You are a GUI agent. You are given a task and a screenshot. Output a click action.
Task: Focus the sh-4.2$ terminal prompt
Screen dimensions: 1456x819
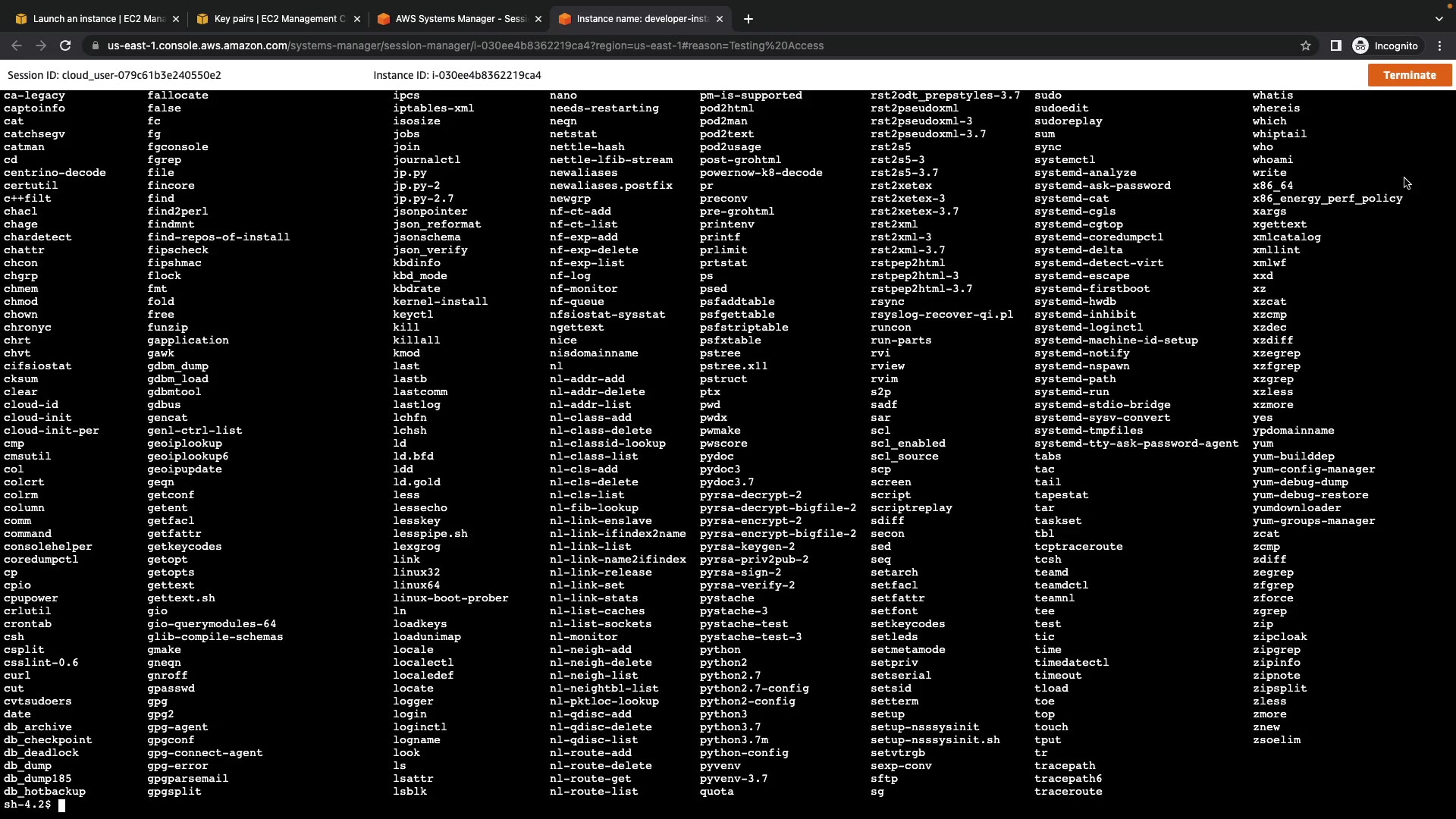tap(62, 805)
